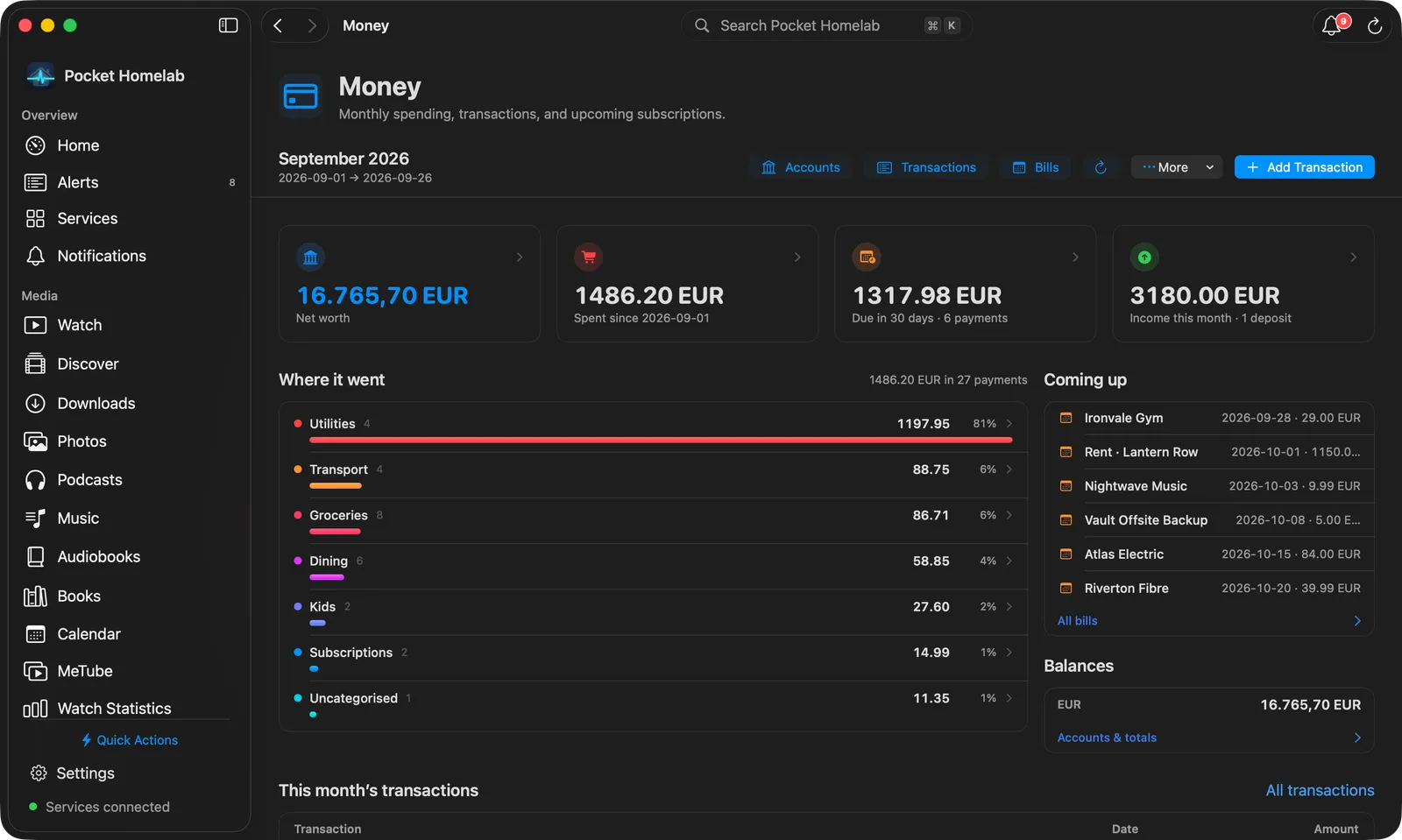This screenshot has height=840, width=1402.
Task: Open the Due in 30 days card
Action: pyautogui.click(x=965, y=284)
